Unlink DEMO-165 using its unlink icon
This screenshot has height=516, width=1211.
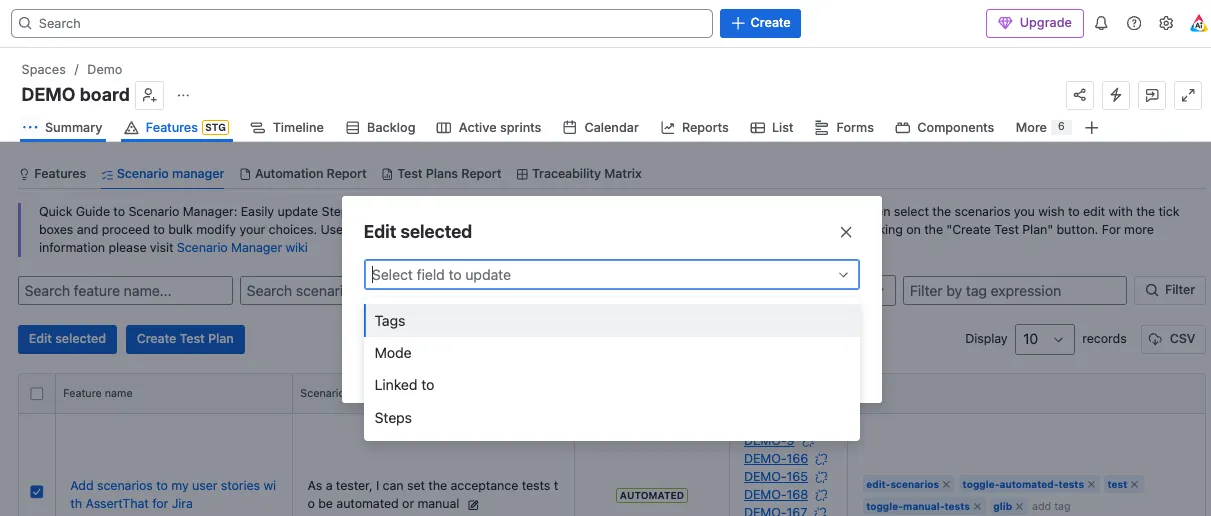pos(822,477)
